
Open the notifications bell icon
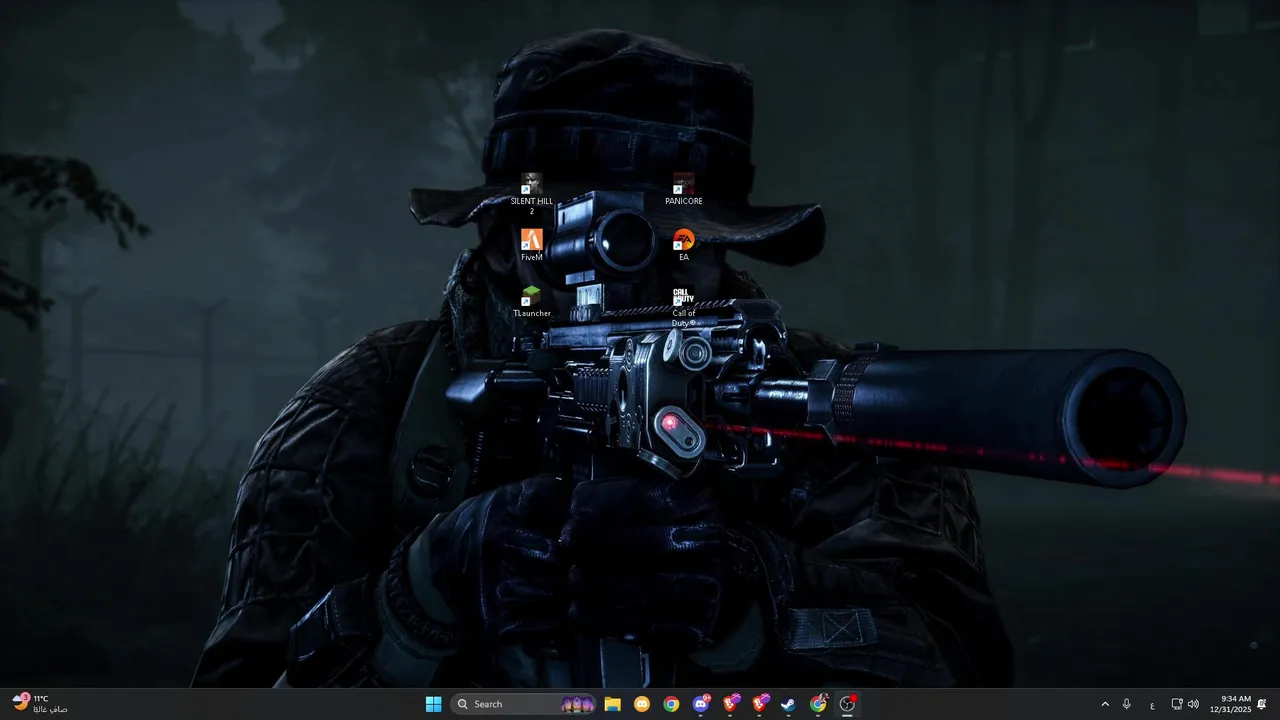[1262, 704]
